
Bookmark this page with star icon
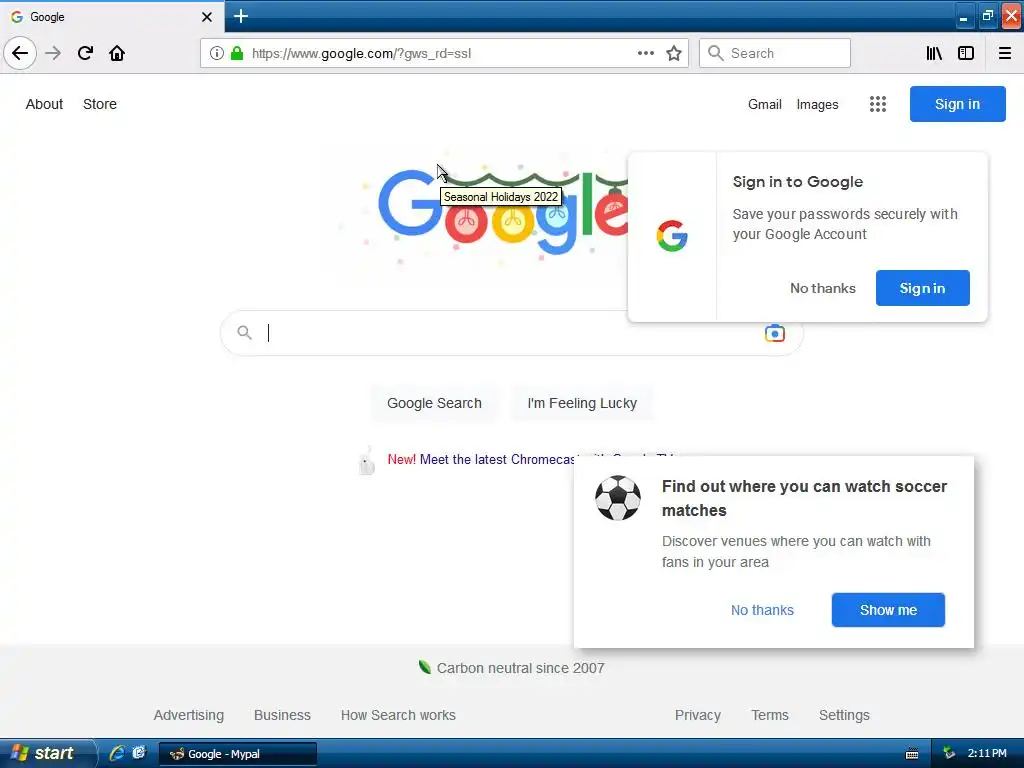[x=674, y=53]
